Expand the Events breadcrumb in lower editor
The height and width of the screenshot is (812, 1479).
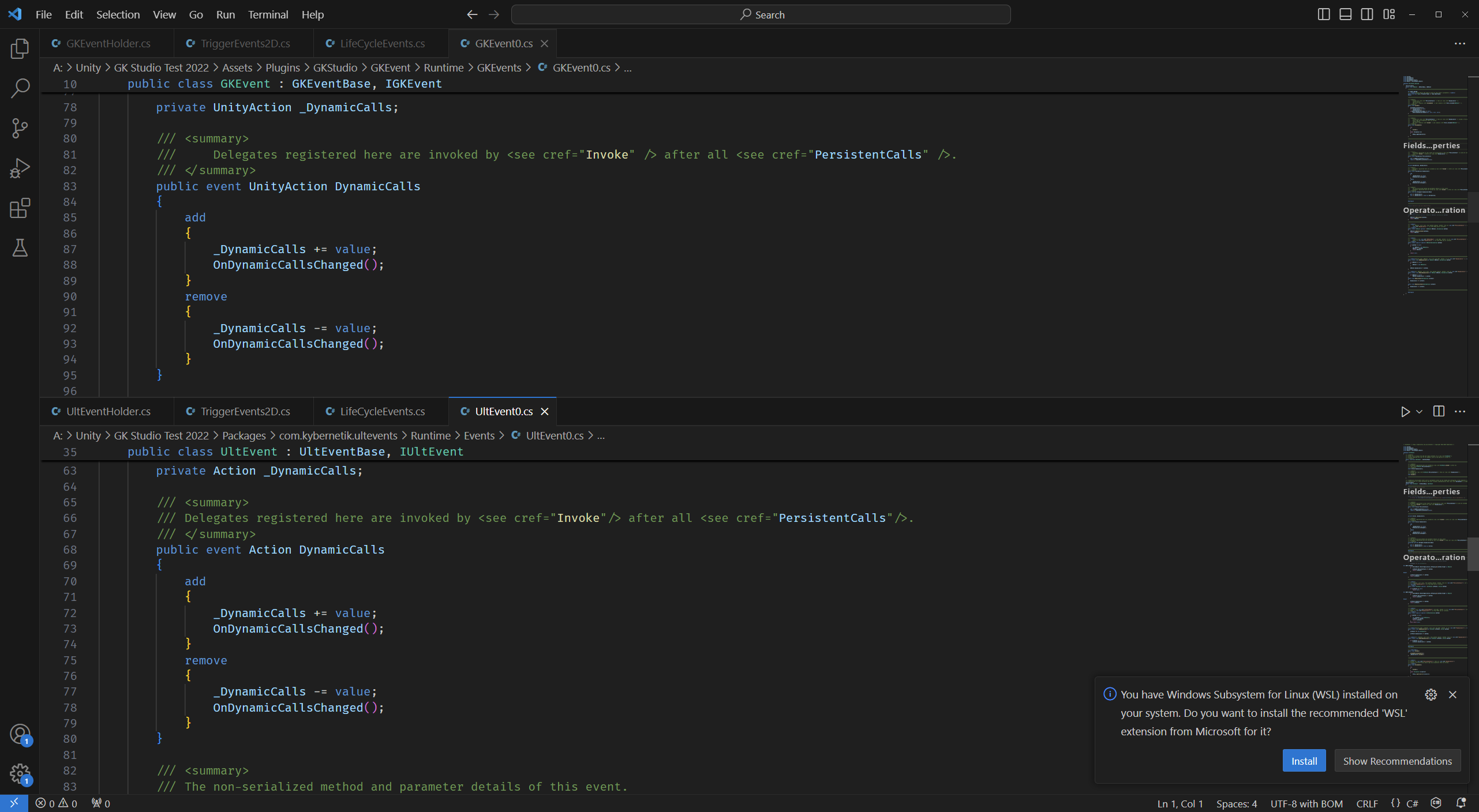coord(479,435)
